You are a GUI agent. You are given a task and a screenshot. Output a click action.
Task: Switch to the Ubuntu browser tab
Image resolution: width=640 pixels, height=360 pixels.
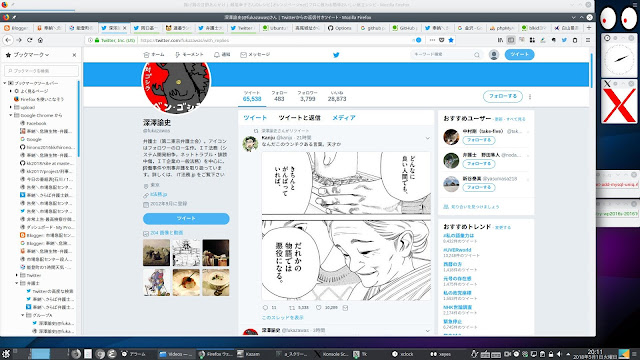click(x=276, y=28)
